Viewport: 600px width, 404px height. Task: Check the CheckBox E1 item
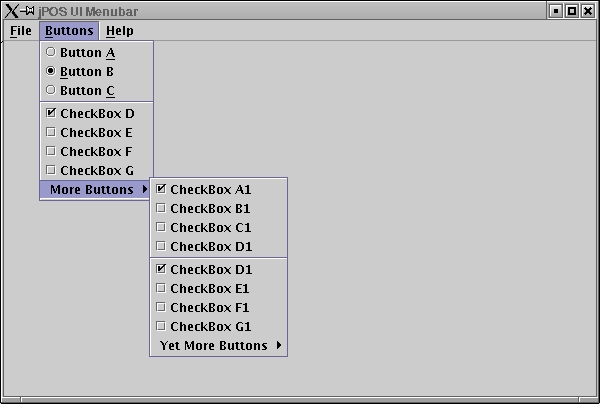(210, 289)
